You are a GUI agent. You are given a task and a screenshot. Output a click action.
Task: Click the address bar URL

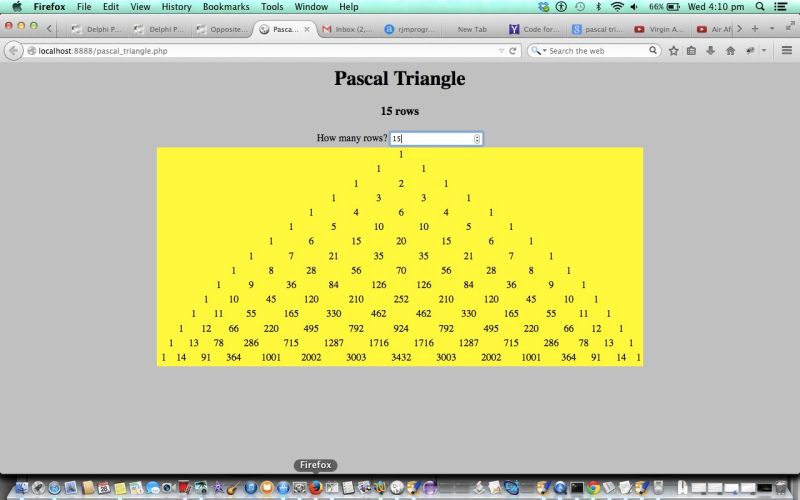[x=103, y=51]
